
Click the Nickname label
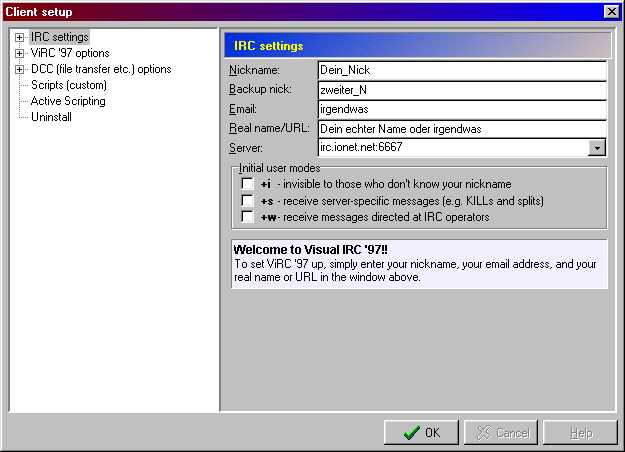[254, 70]
